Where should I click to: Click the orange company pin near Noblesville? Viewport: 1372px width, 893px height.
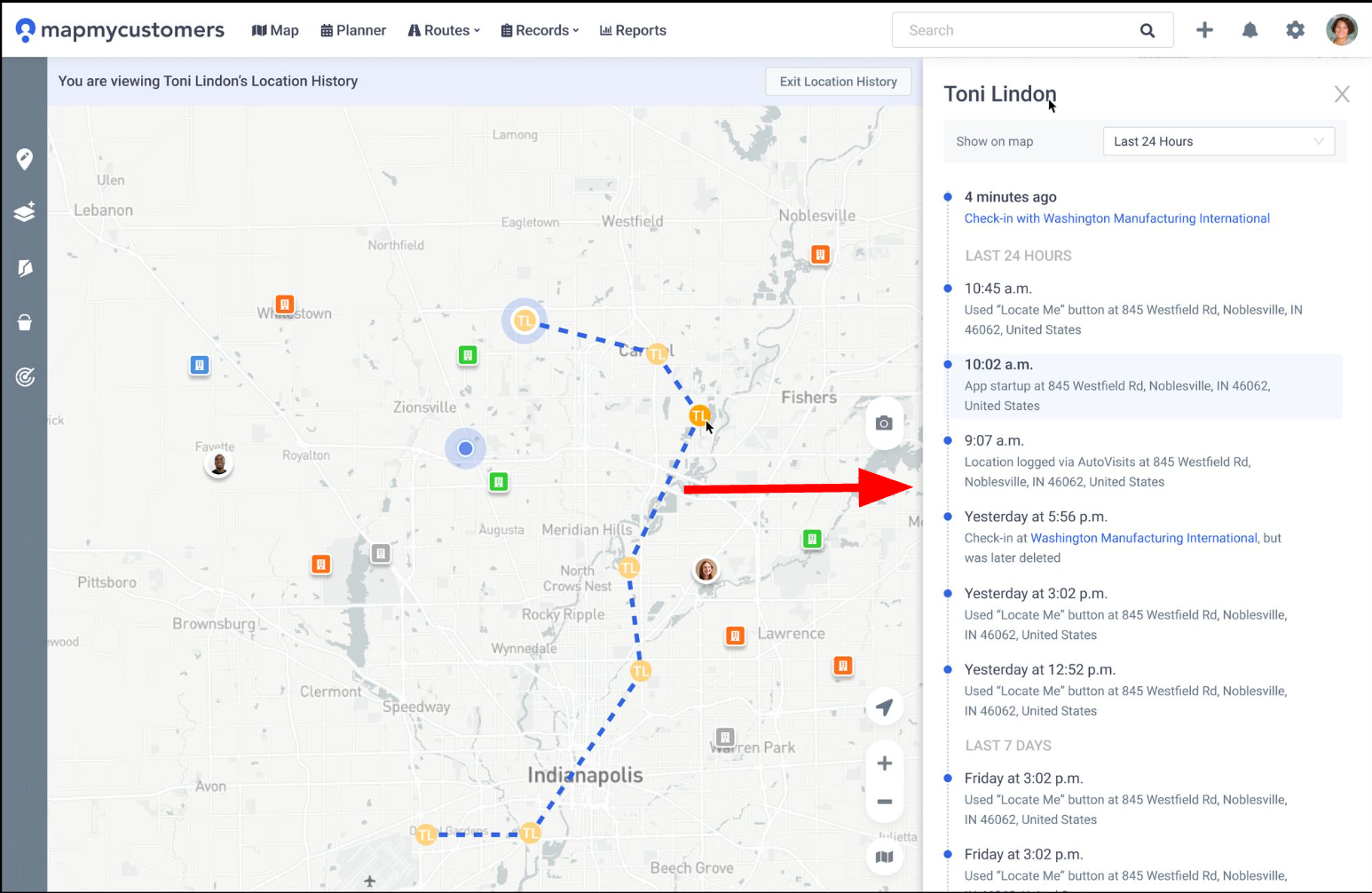pyautogui.click(x=820, y=255)
